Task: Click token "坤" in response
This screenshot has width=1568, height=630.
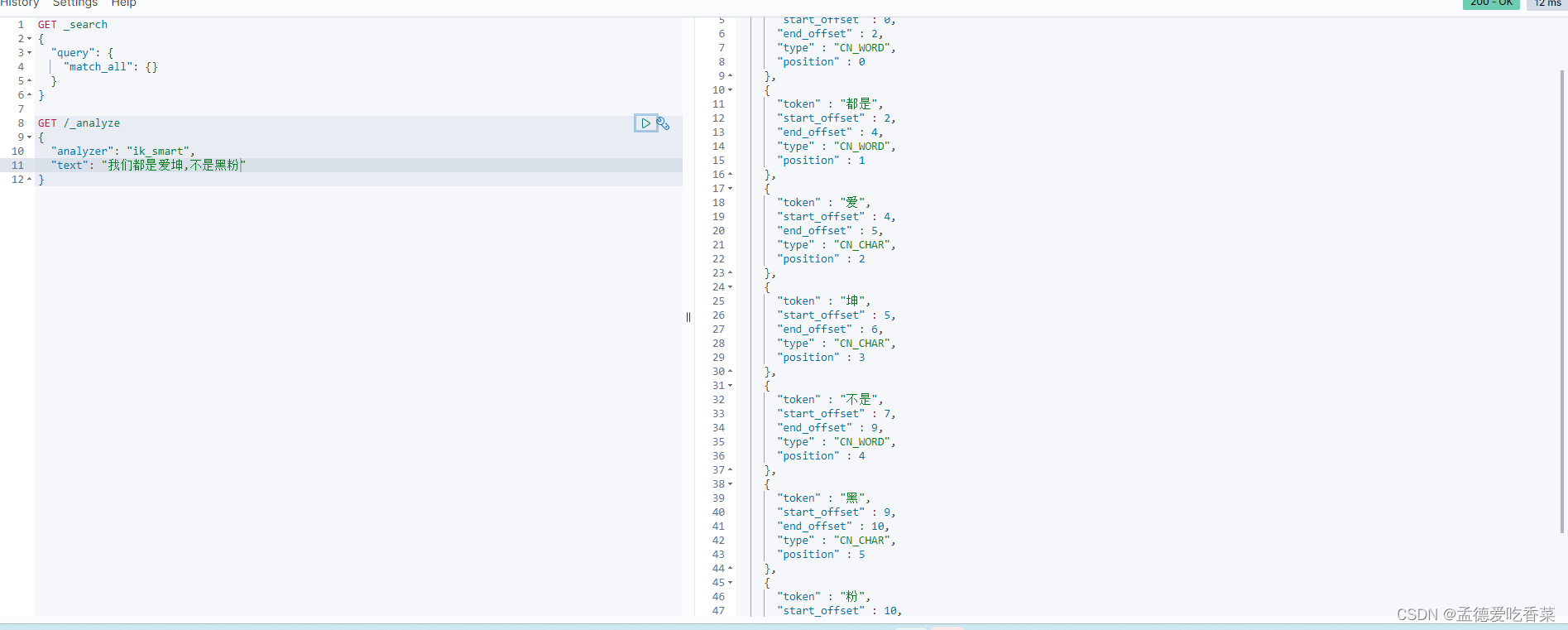Action: (823, 301)
